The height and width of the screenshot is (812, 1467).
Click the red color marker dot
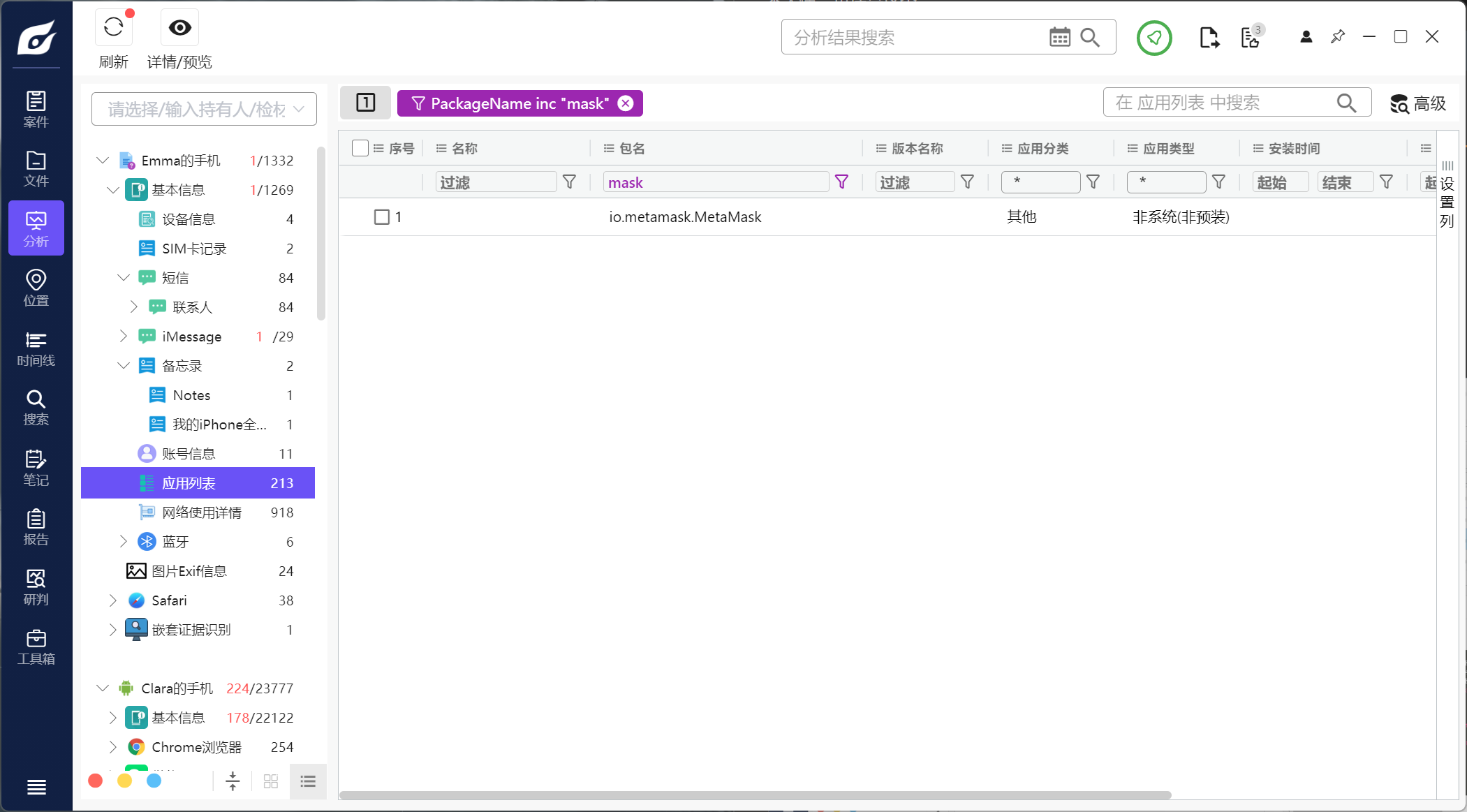coord(96,781)
